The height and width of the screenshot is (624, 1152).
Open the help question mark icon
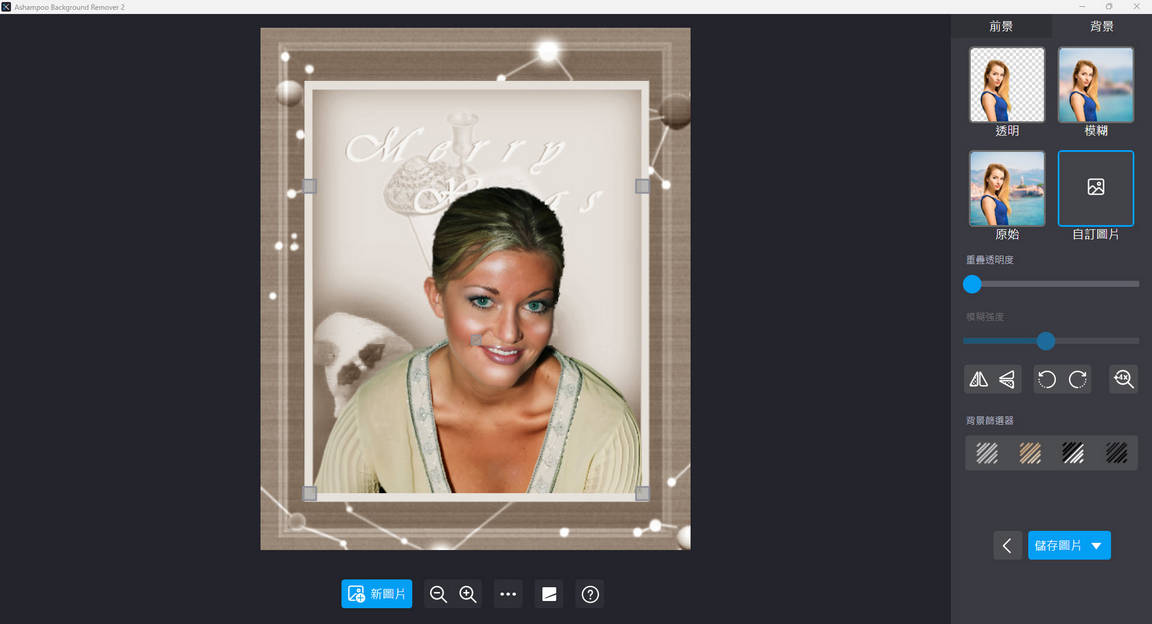590,594
